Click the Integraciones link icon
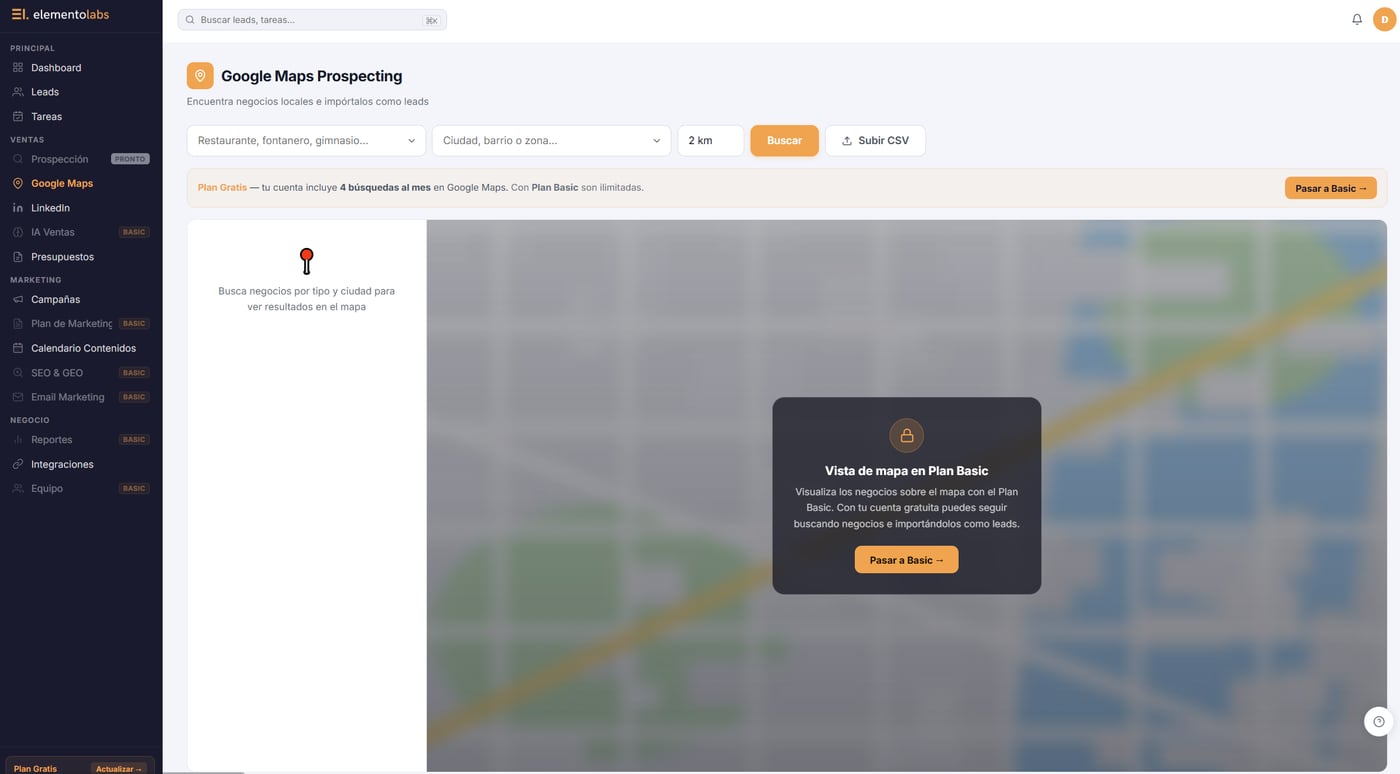Viewport: 1400px width, 774px height. click(18, 464)
